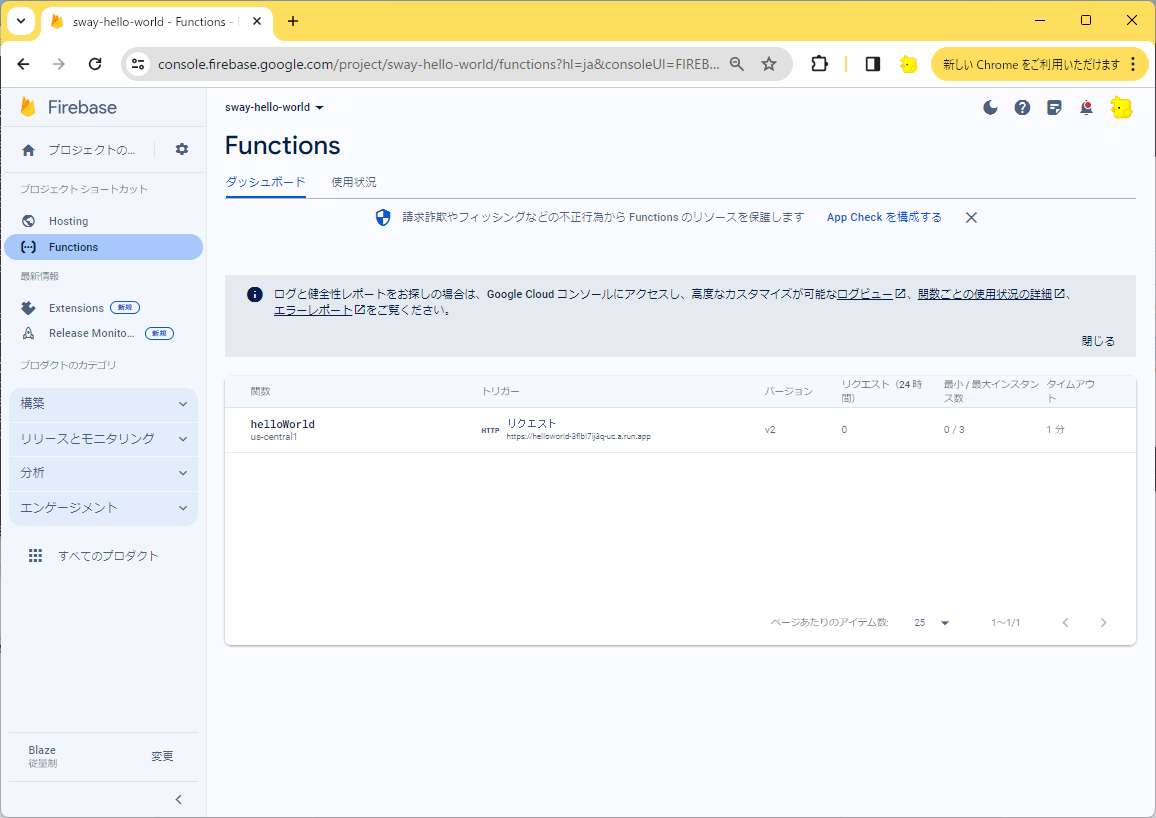Open the tab search dropdown
The height and width of the screenshot is (818, 1156).
tap(21, 21)
